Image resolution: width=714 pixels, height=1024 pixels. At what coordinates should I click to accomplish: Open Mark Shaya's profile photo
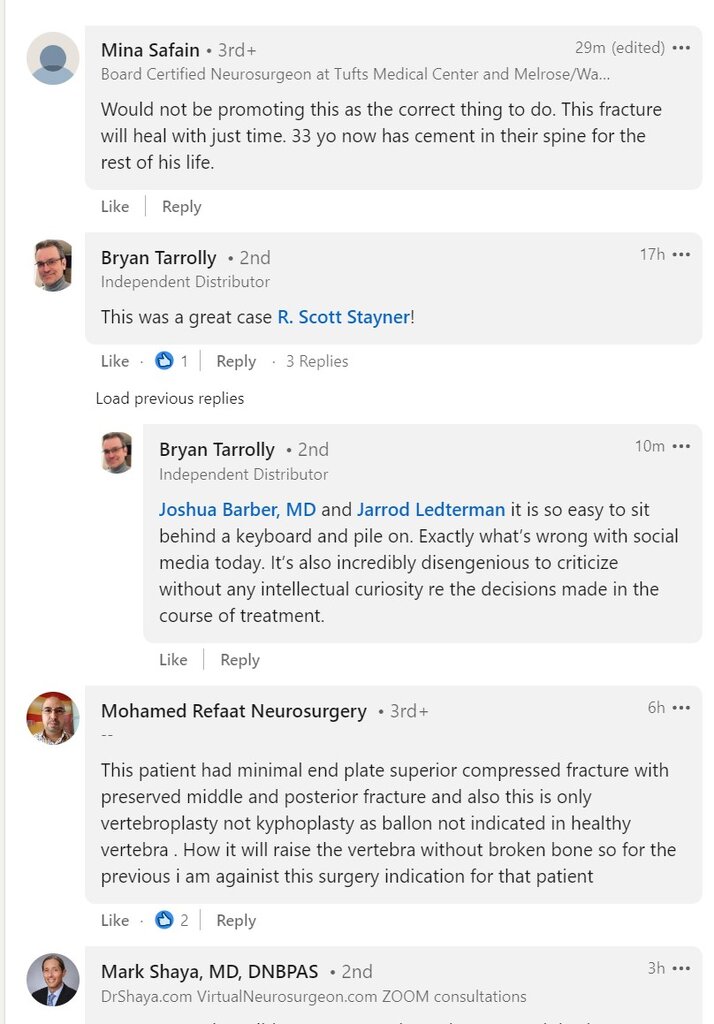click(x=53, y=979)
